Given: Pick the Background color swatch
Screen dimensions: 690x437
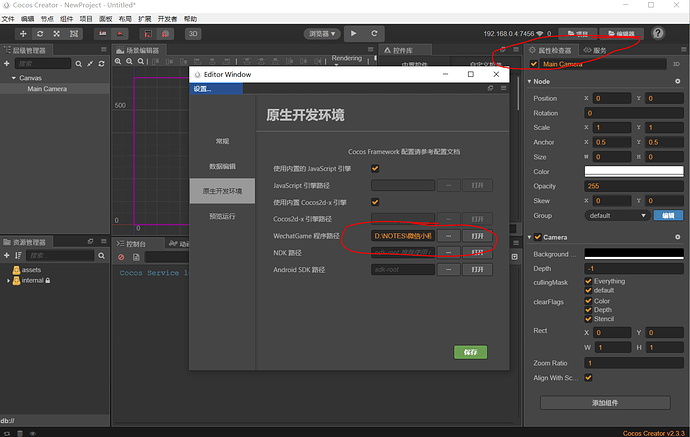Looking at the screenshot, I should pos(634,254).
